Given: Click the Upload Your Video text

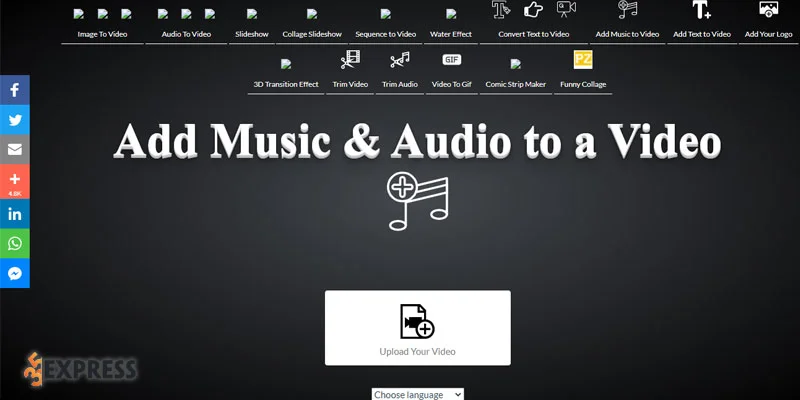Looking at the screenshot, I should (417, 352).
